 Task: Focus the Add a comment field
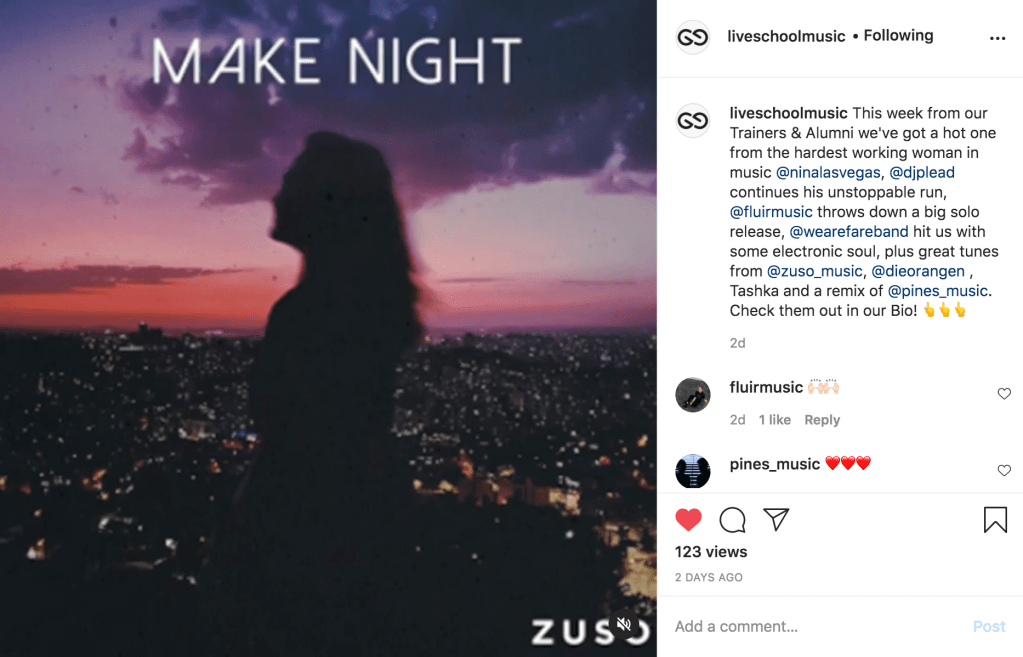point(818,626)
